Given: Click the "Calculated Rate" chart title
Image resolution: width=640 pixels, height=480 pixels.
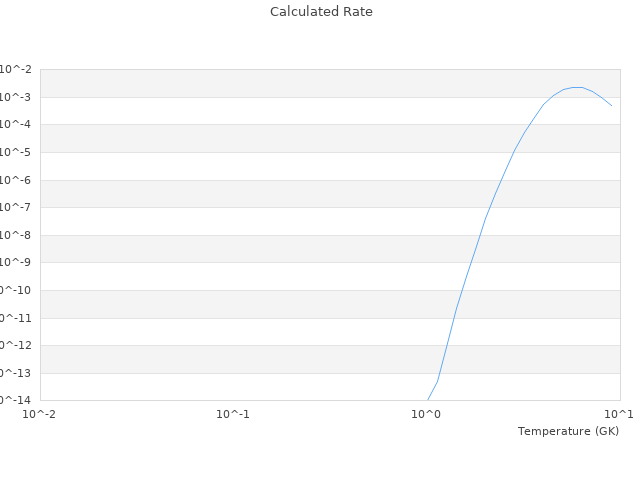Looking at the screenshot, I should coord(320,12).
